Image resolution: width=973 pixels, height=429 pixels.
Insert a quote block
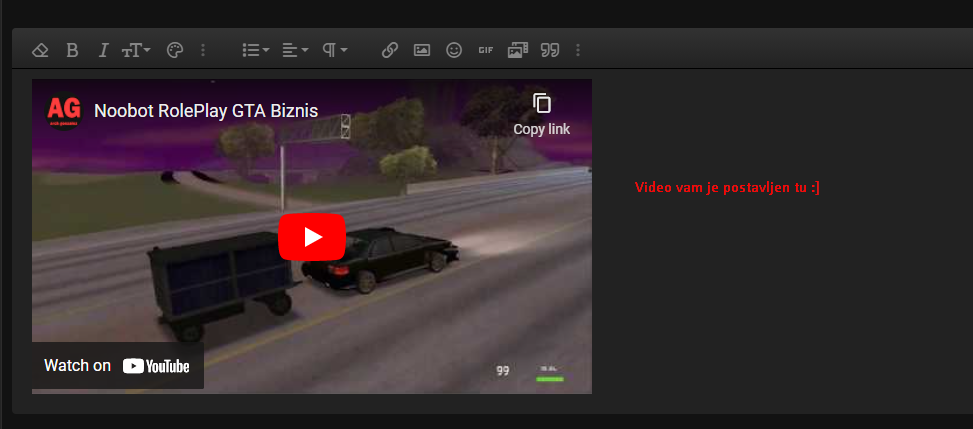click(550, 50)
